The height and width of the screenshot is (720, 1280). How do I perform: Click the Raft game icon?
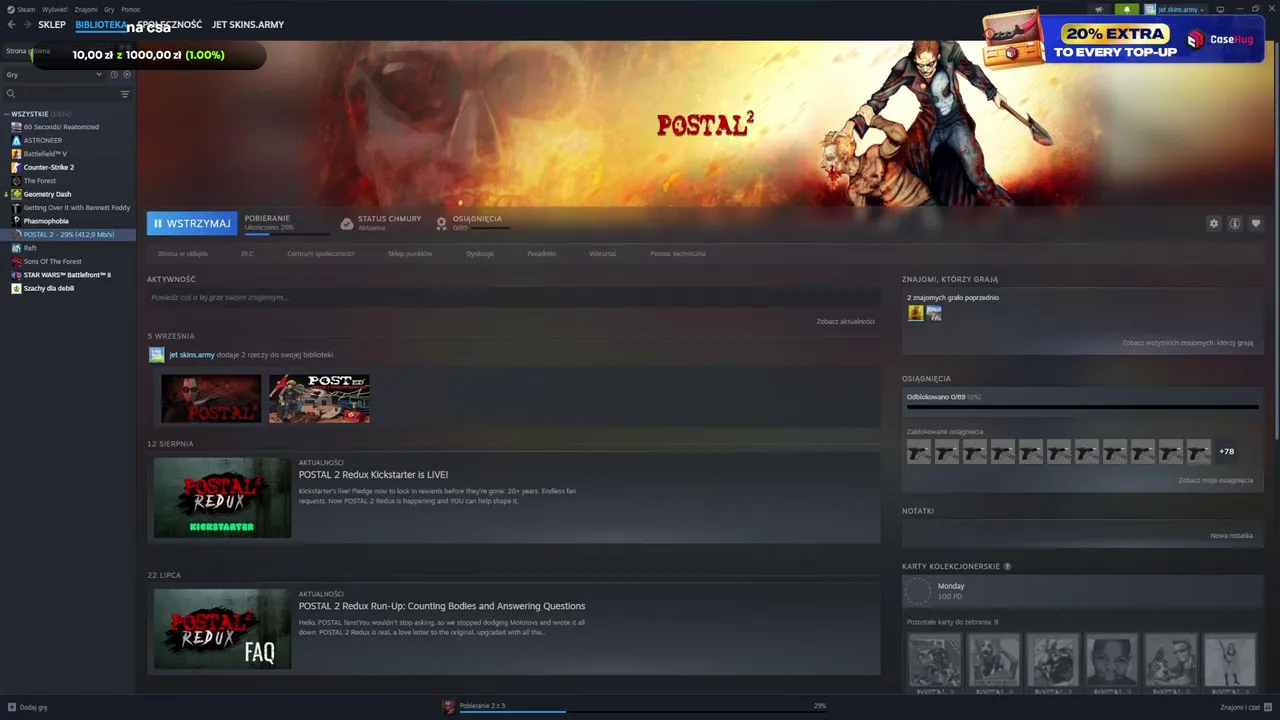pos(16,248)
